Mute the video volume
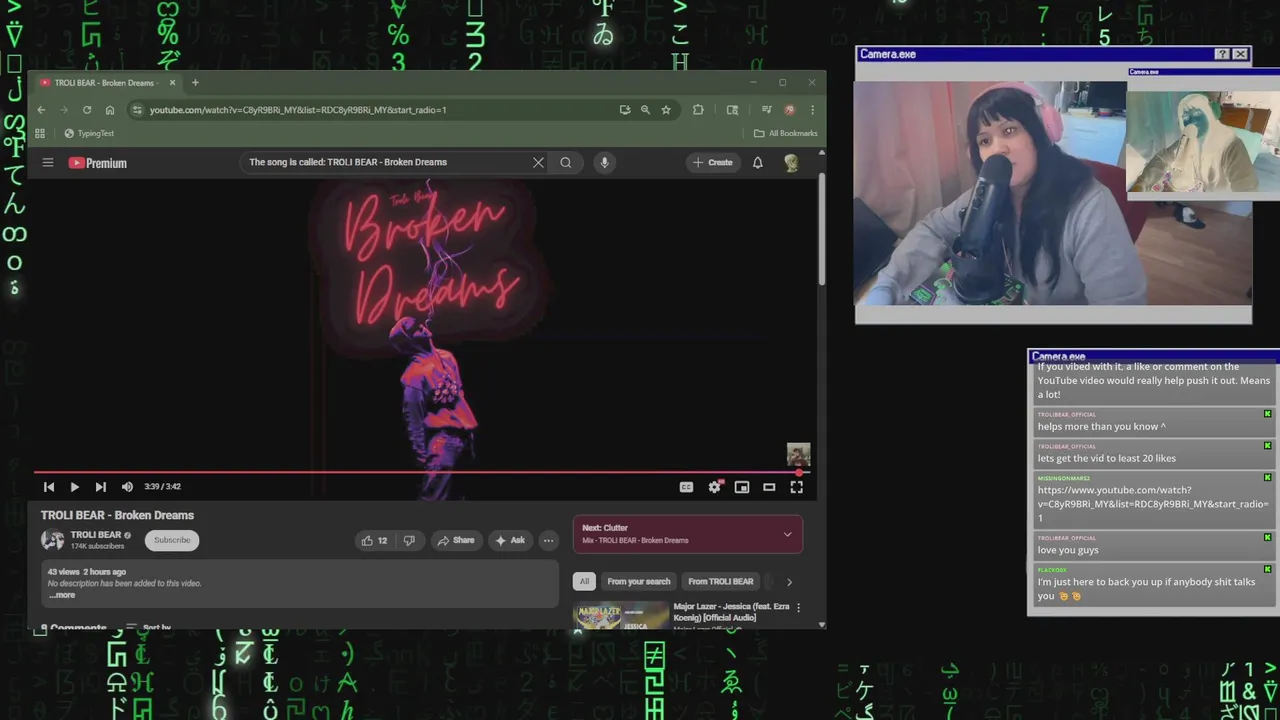This screenshot has width=1280, height=720. click(127, 486)
